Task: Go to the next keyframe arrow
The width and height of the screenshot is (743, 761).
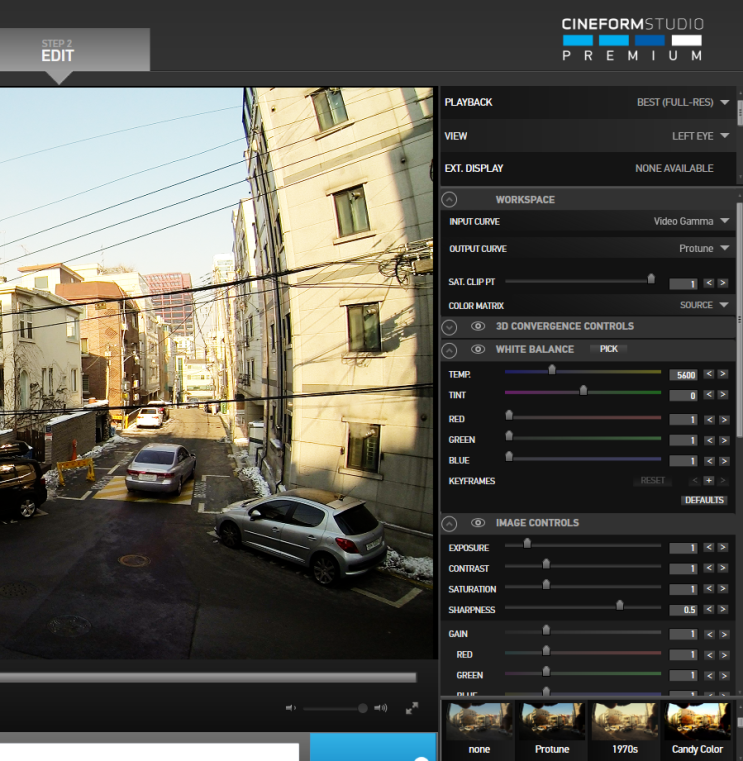Action: (723, 480)
